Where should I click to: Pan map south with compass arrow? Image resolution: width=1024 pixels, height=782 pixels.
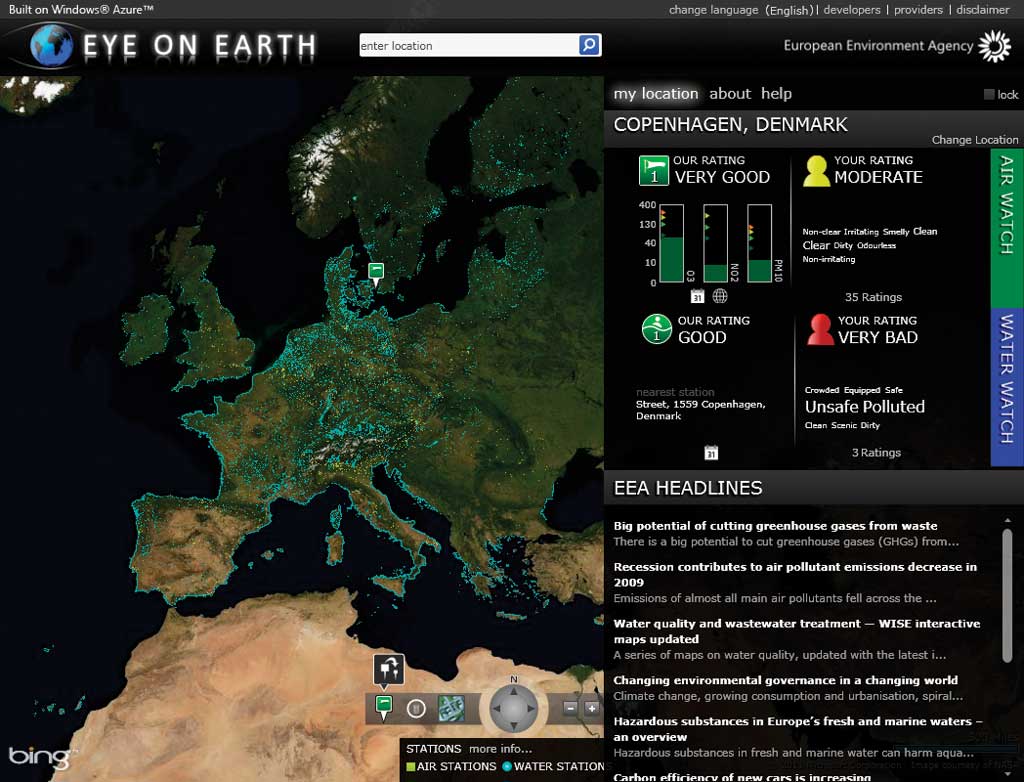[514, 726]
